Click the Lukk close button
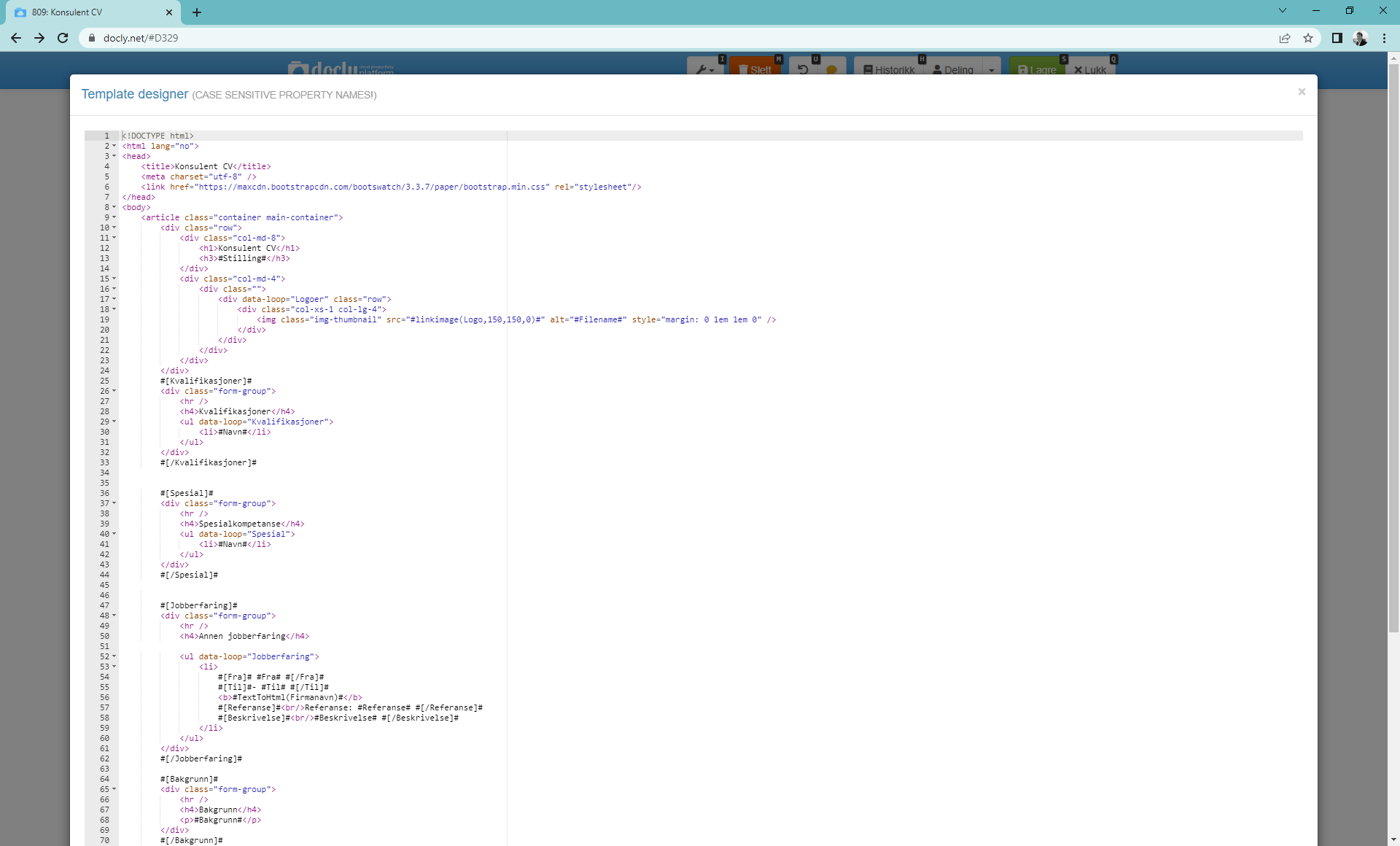This screenshot has height=846, width=1400. [x=1090, y=69]
